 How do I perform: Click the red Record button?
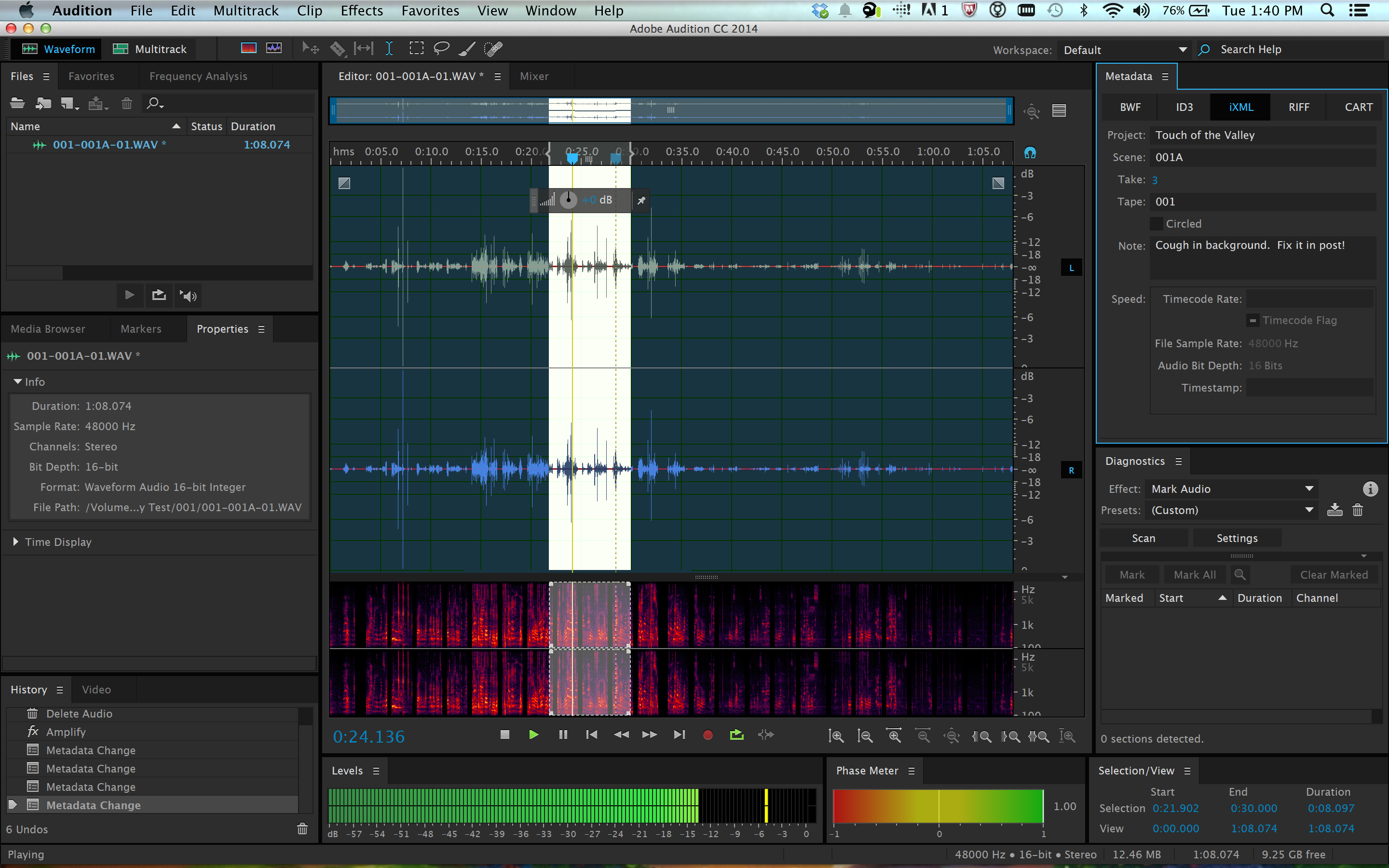click(708, 735)
